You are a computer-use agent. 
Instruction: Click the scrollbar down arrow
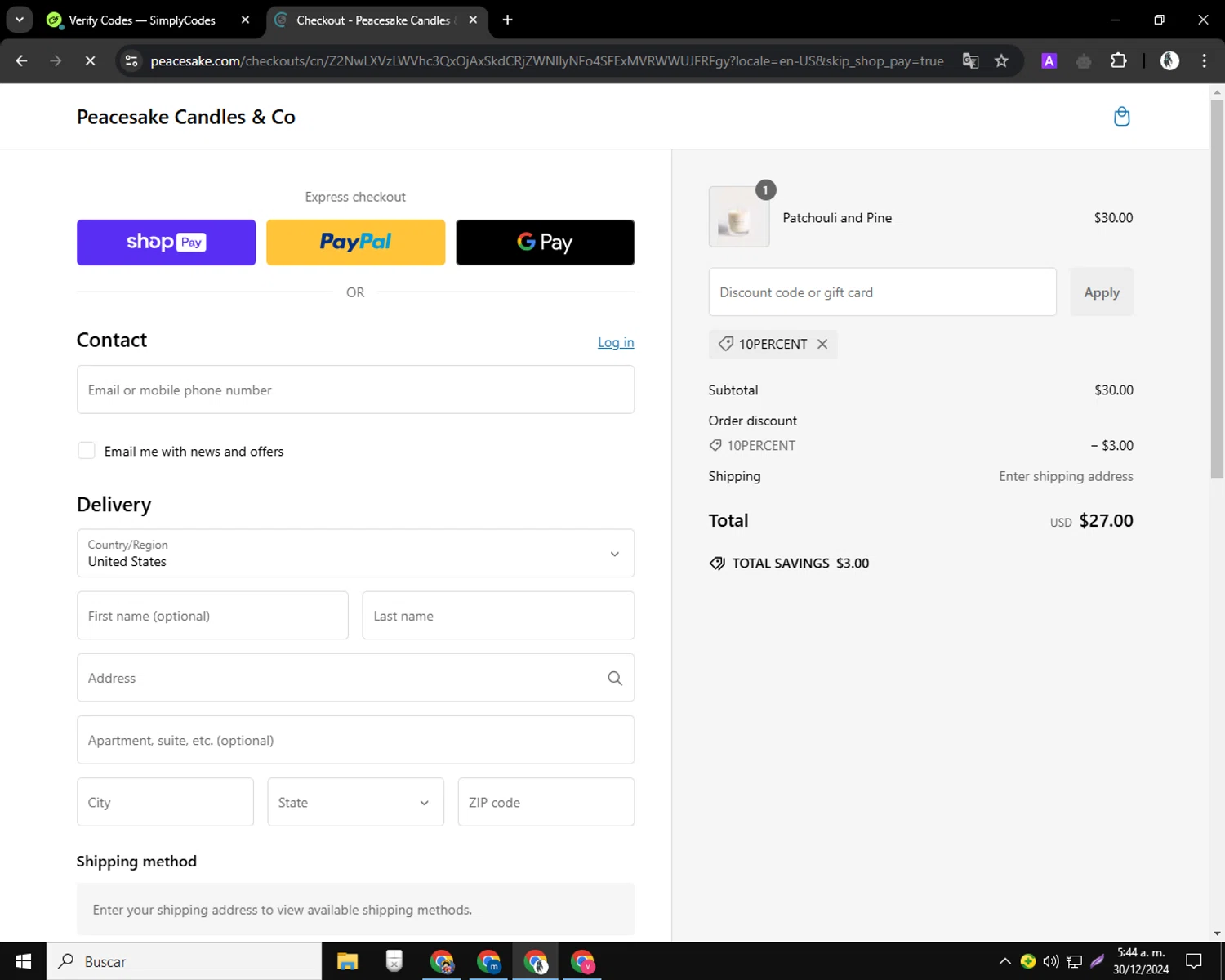1217,933
